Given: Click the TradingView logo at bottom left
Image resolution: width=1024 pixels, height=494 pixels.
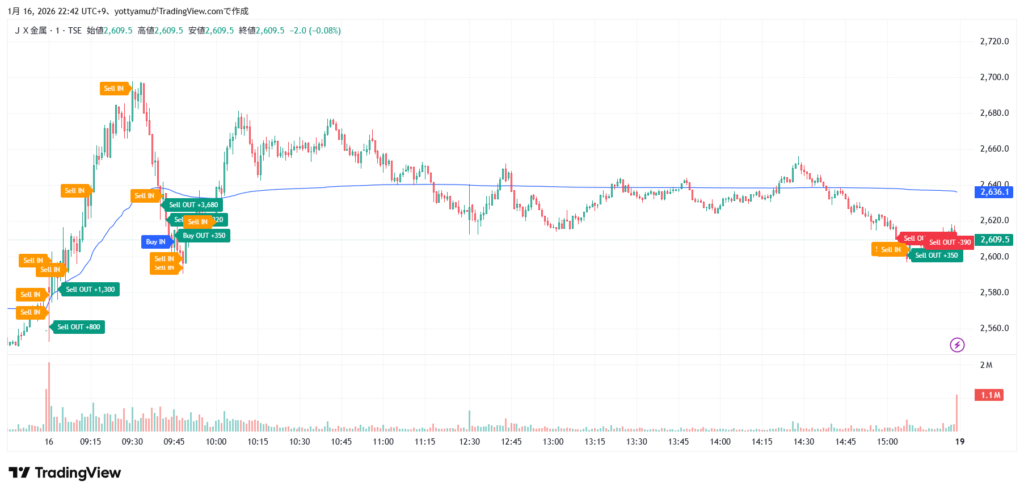Looking at the screenshot, I should pyautogui.click(x=64, y=472).
